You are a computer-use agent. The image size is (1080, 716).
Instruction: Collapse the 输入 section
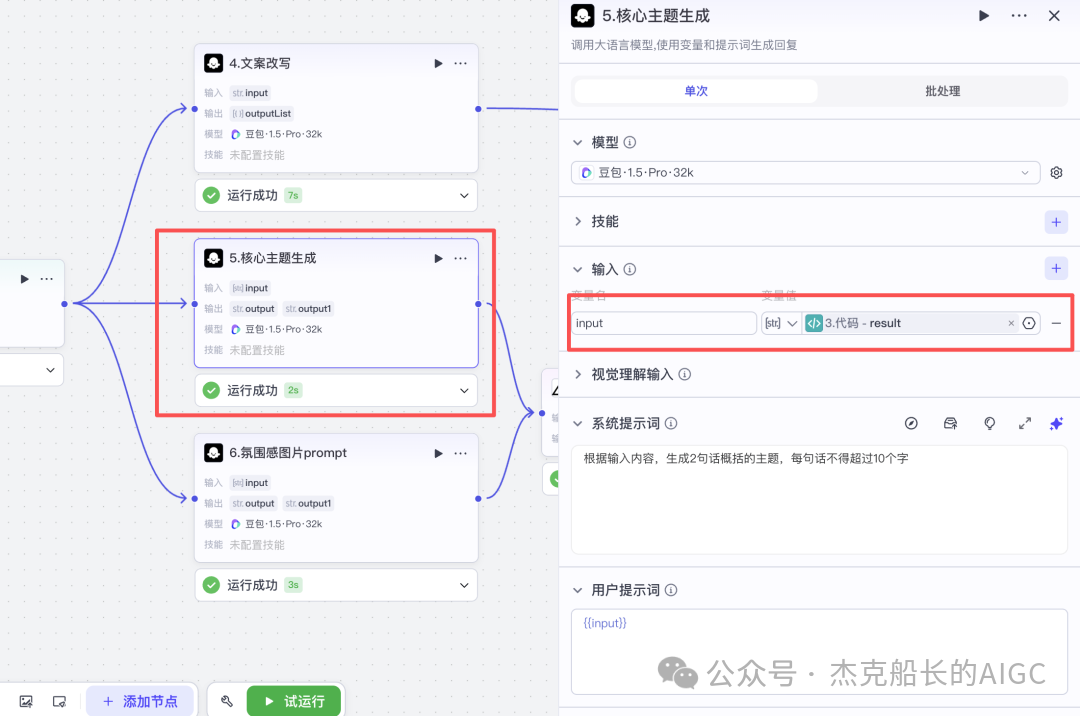point(578,269)
